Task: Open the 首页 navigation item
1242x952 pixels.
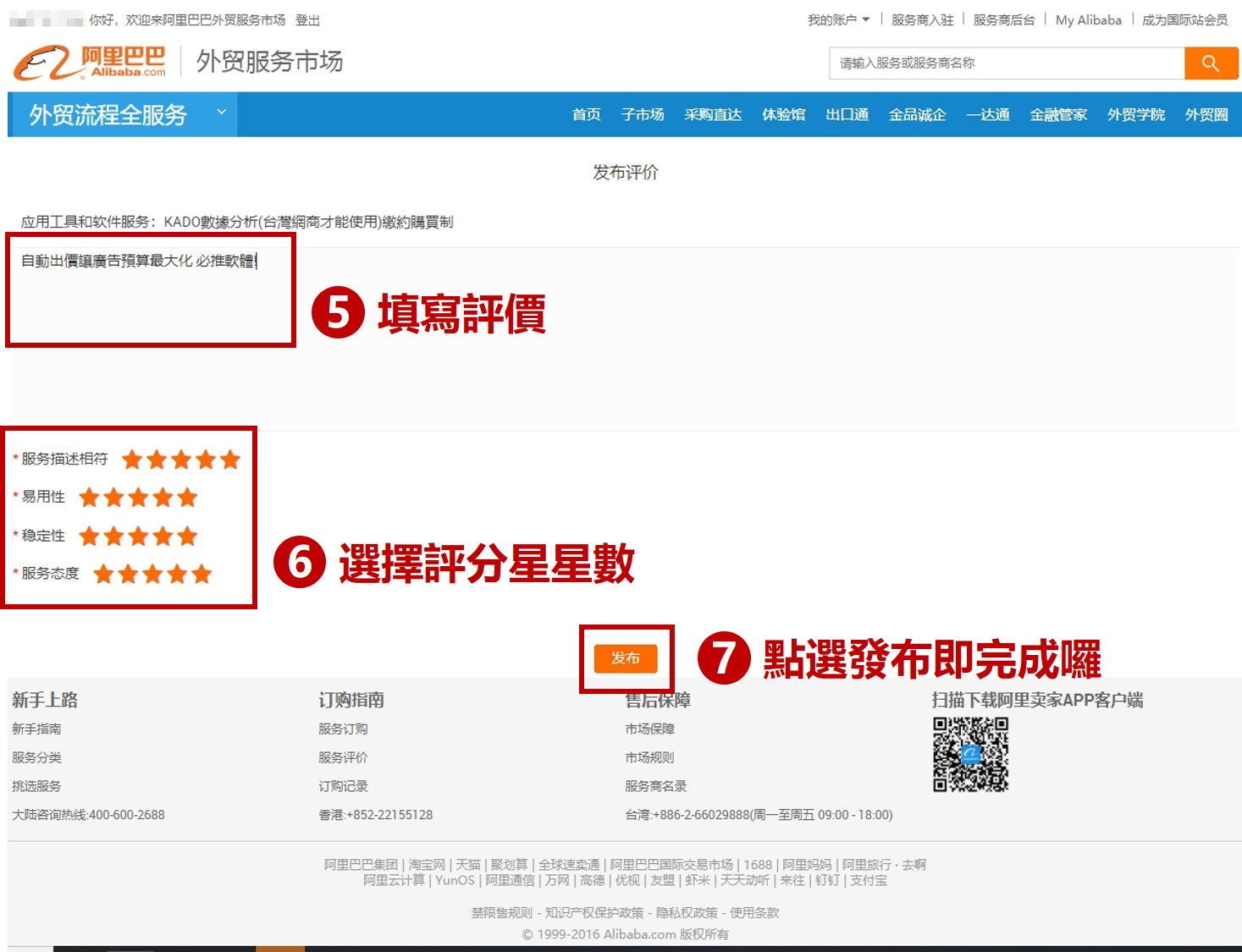Action: pos(586,115)
